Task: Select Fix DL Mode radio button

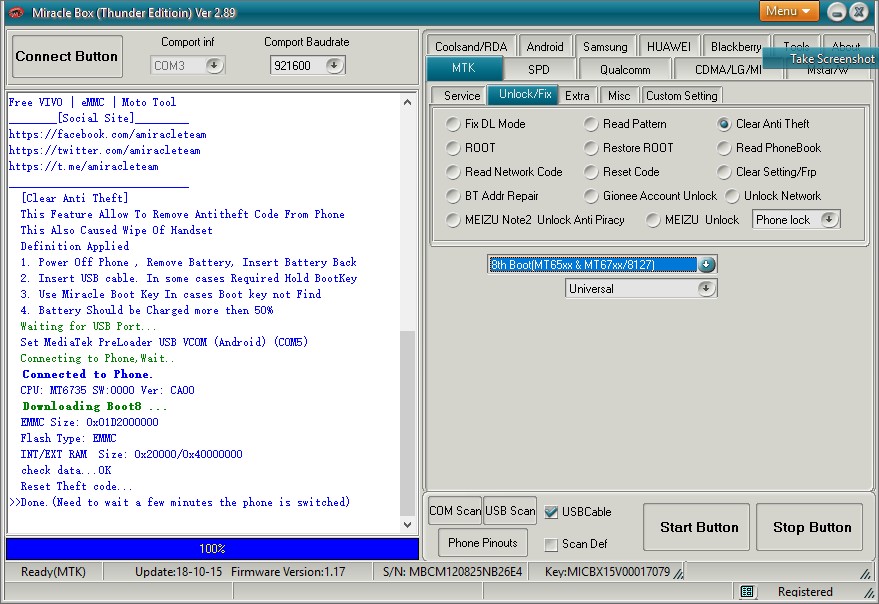Action: click(452, 124)
